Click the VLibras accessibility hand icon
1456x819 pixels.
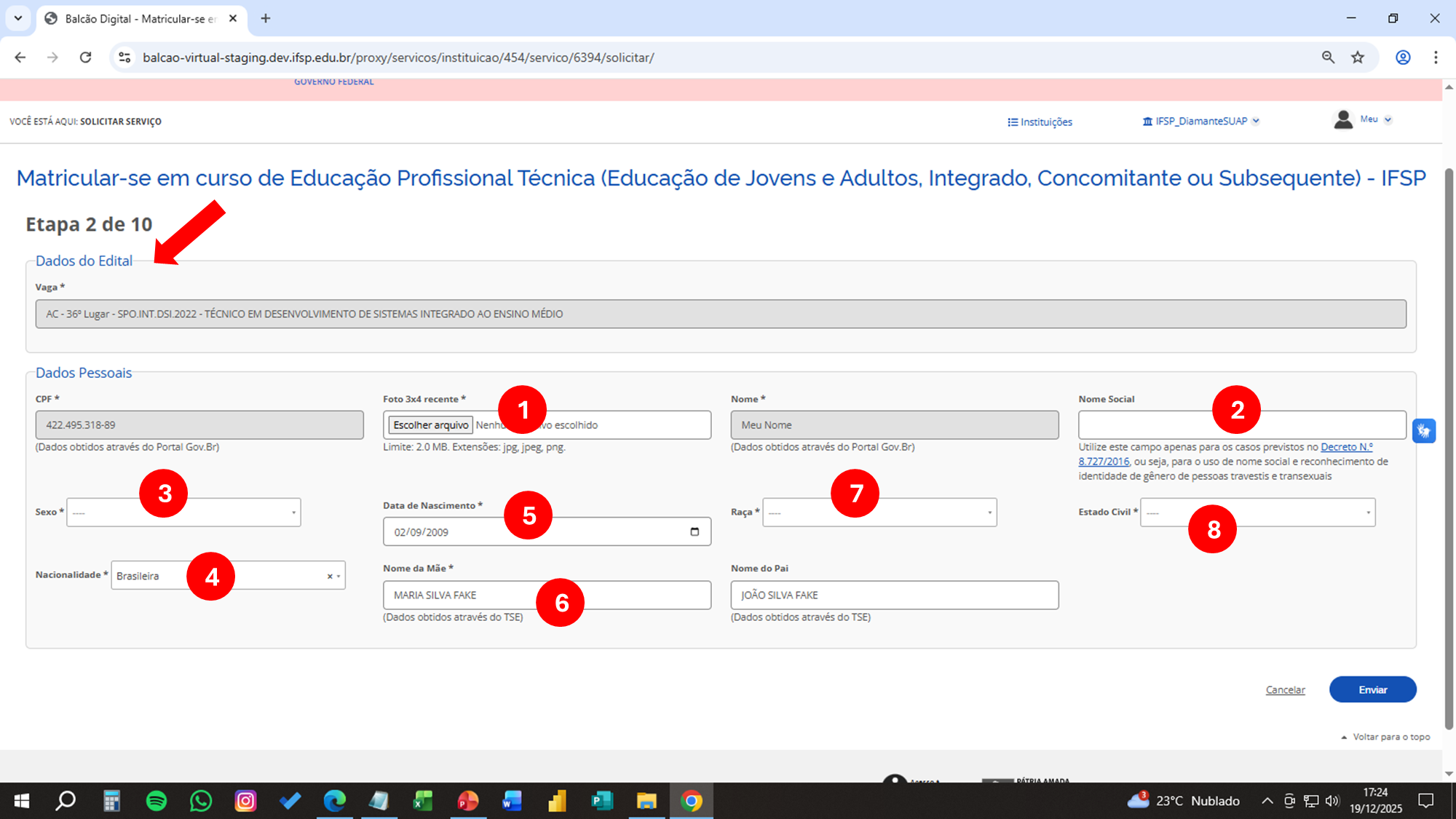pyautogui.click(x=1423, y=430)
